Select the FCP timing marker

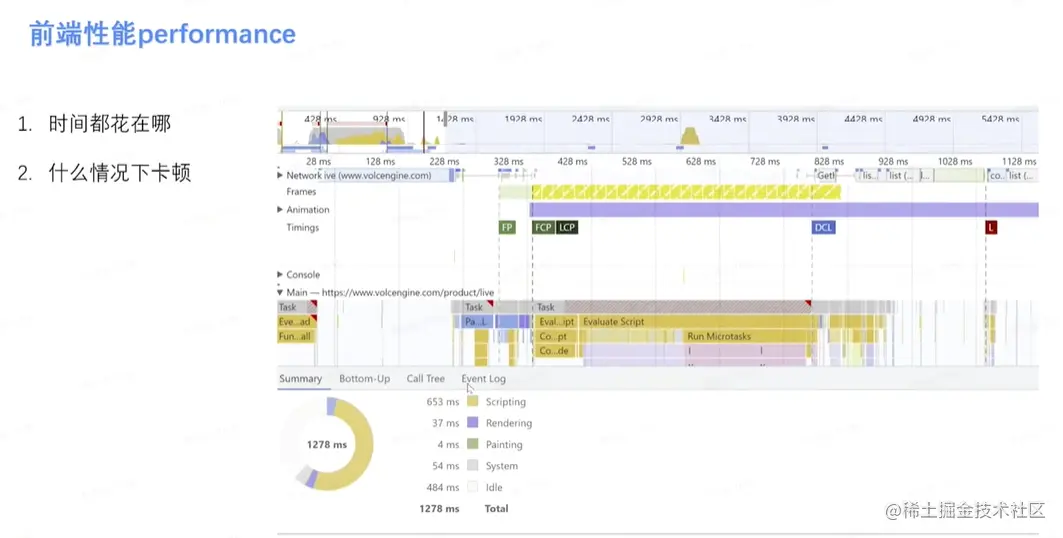point(543,228)
